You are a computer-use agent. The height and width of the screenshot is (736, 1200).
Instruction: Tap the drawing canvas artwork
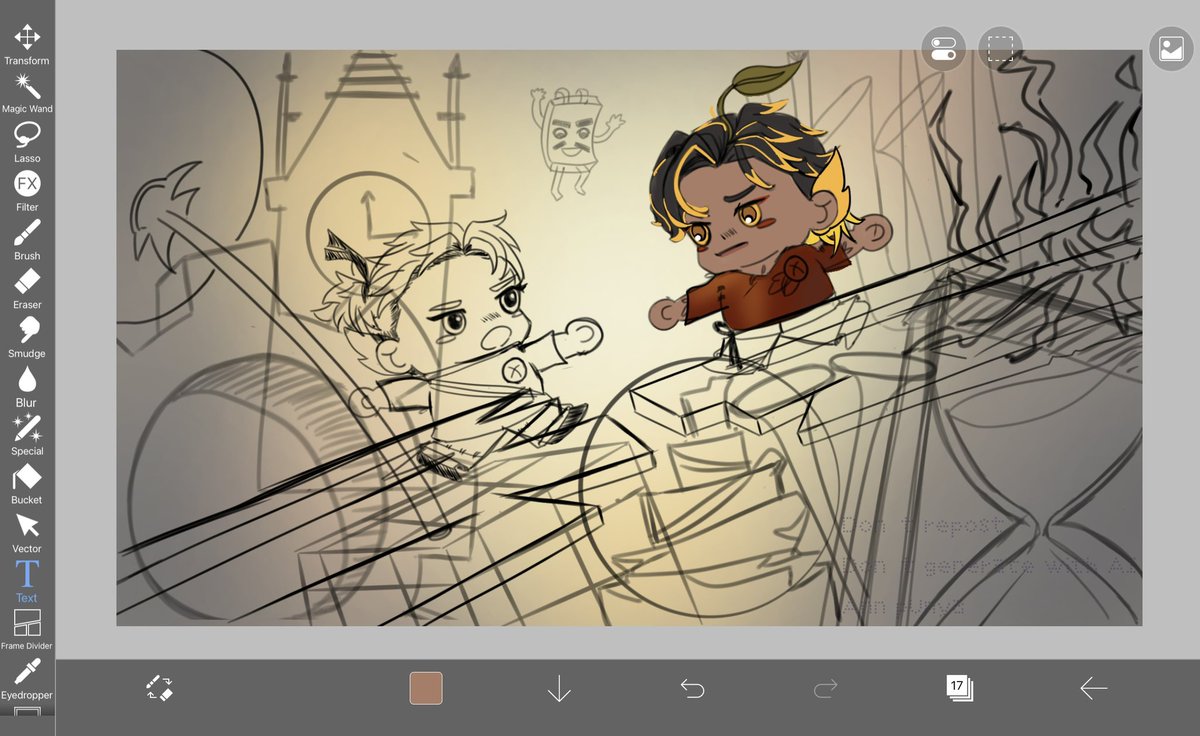pyautogui.click(x=629, y=338)
